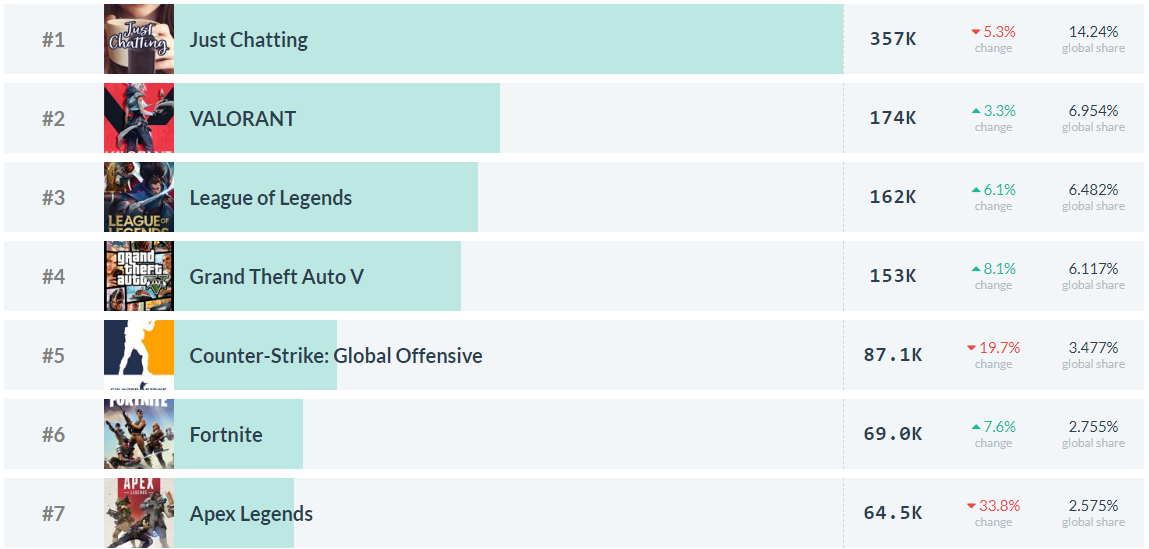Click the #5 rank number
1149x549 pixels.
point(53,356)
